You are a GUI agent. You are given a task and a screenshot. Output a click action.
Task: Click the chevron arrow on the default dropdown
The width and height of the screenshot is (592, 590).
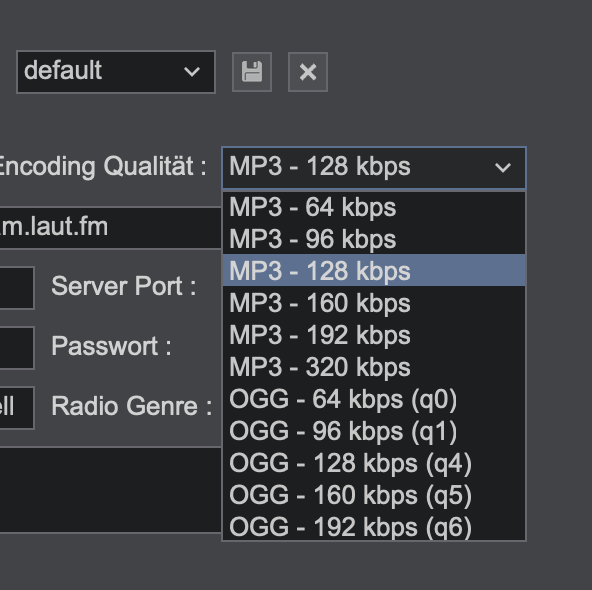click(192, 72)
